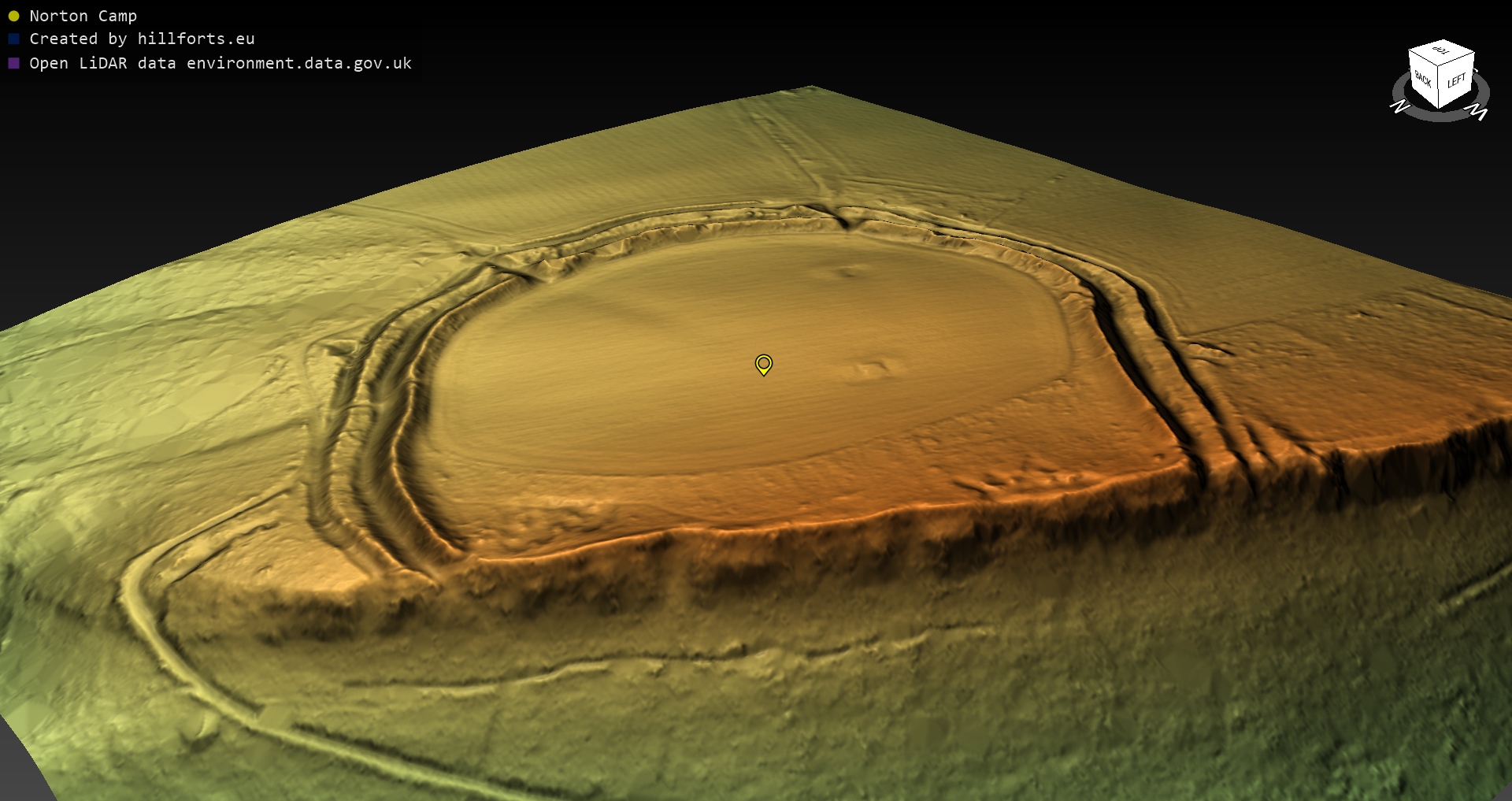Image resolution: width=1512 pixels, height=801 pixels.
Task: Click the yellow Norton Camp legend dot
Action: pos(13,17)
